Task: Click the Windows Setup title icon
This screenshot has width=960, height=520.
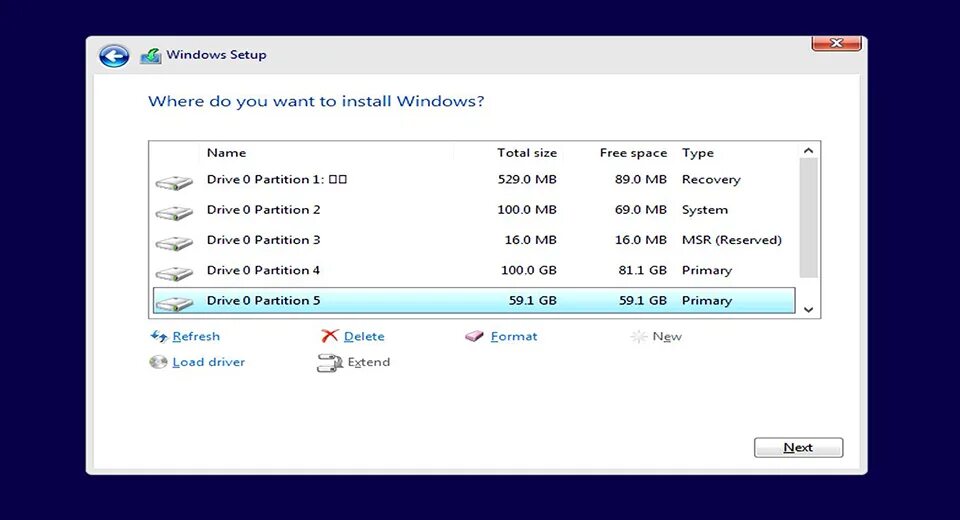Action: coord(151,56)
